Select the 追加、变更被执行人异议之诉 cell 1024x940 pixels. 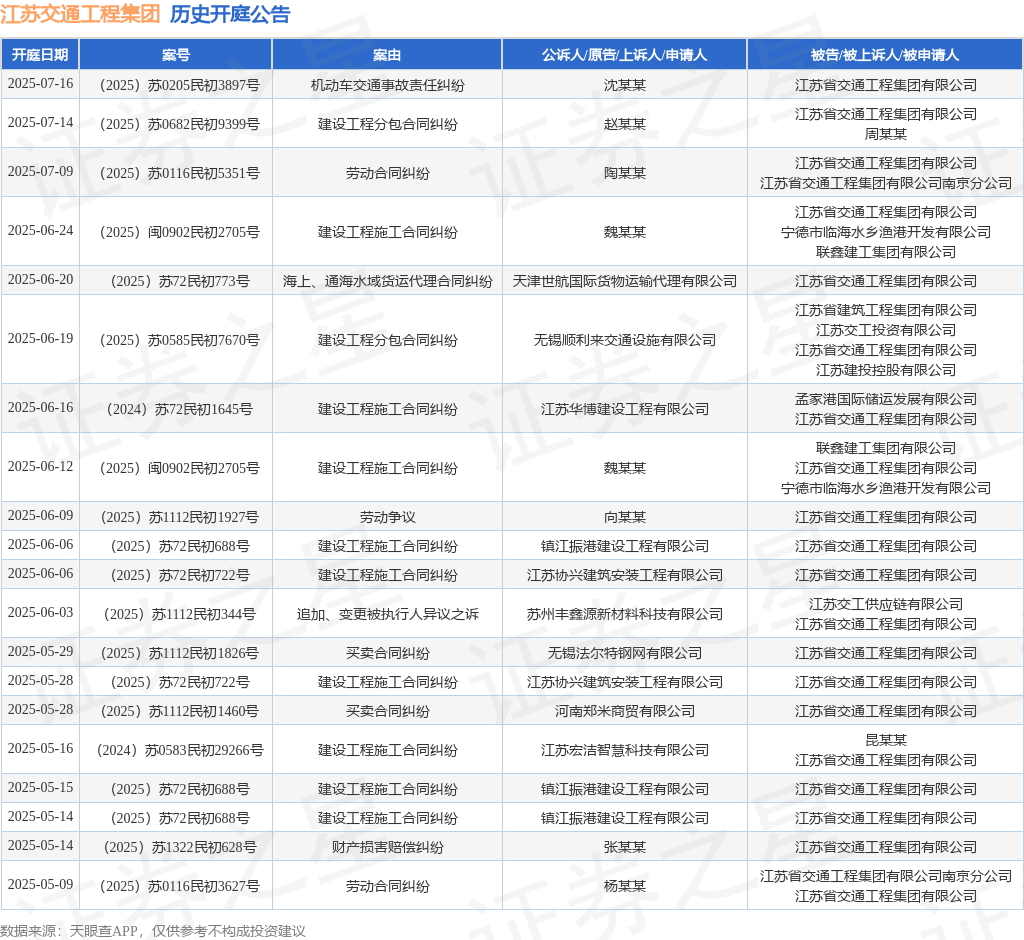pyautogui.click(x=387, y=614)
